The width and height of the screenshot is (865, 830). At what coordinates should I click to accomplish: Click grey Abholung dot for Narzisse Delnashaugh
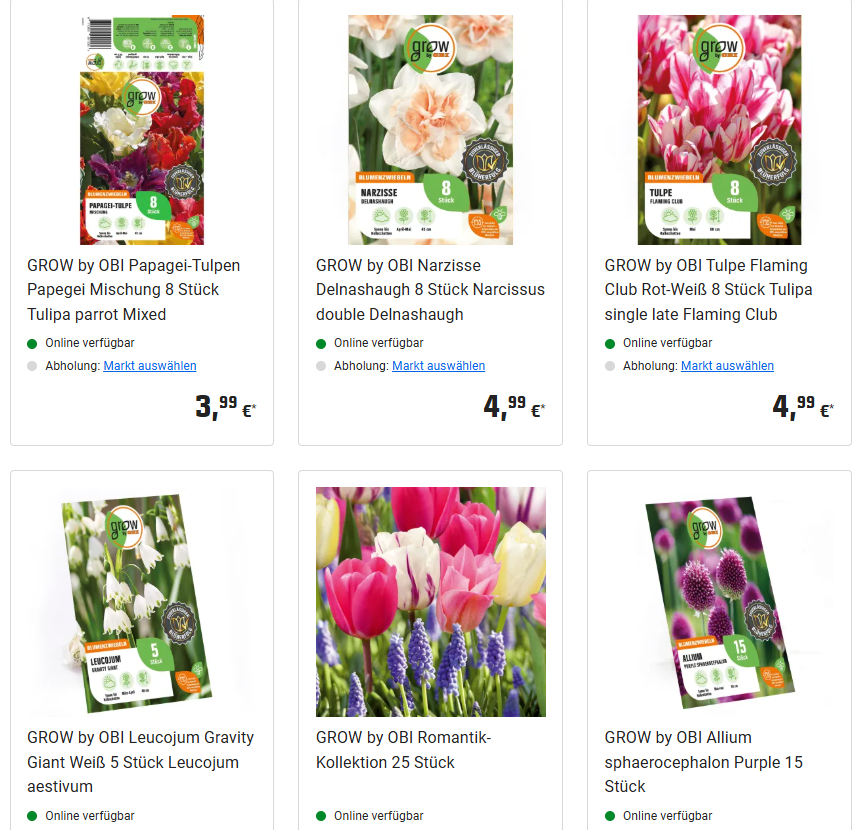pyautogui.click(x=321, y=366)
